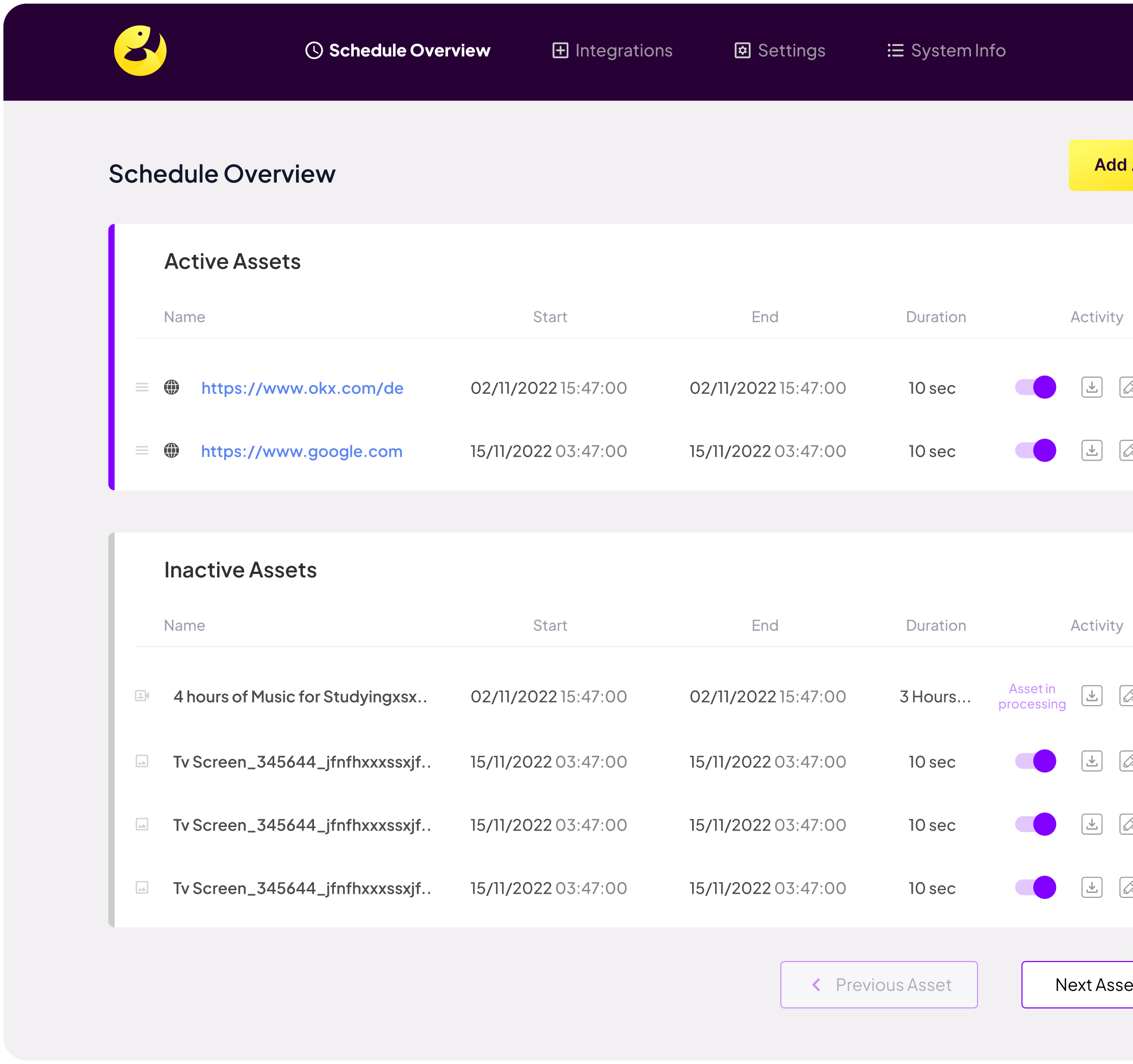Toggle activity for google.com asset
Screen dimensions: 1133x1064
pos(1035,451)
